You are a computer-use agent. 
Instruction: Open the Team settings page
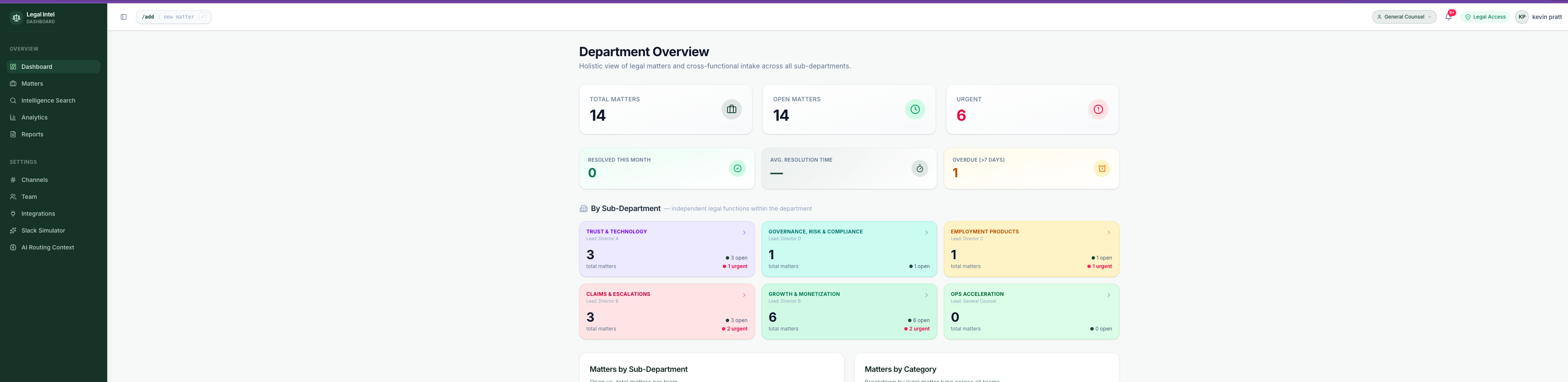click(x=29, y=197)
